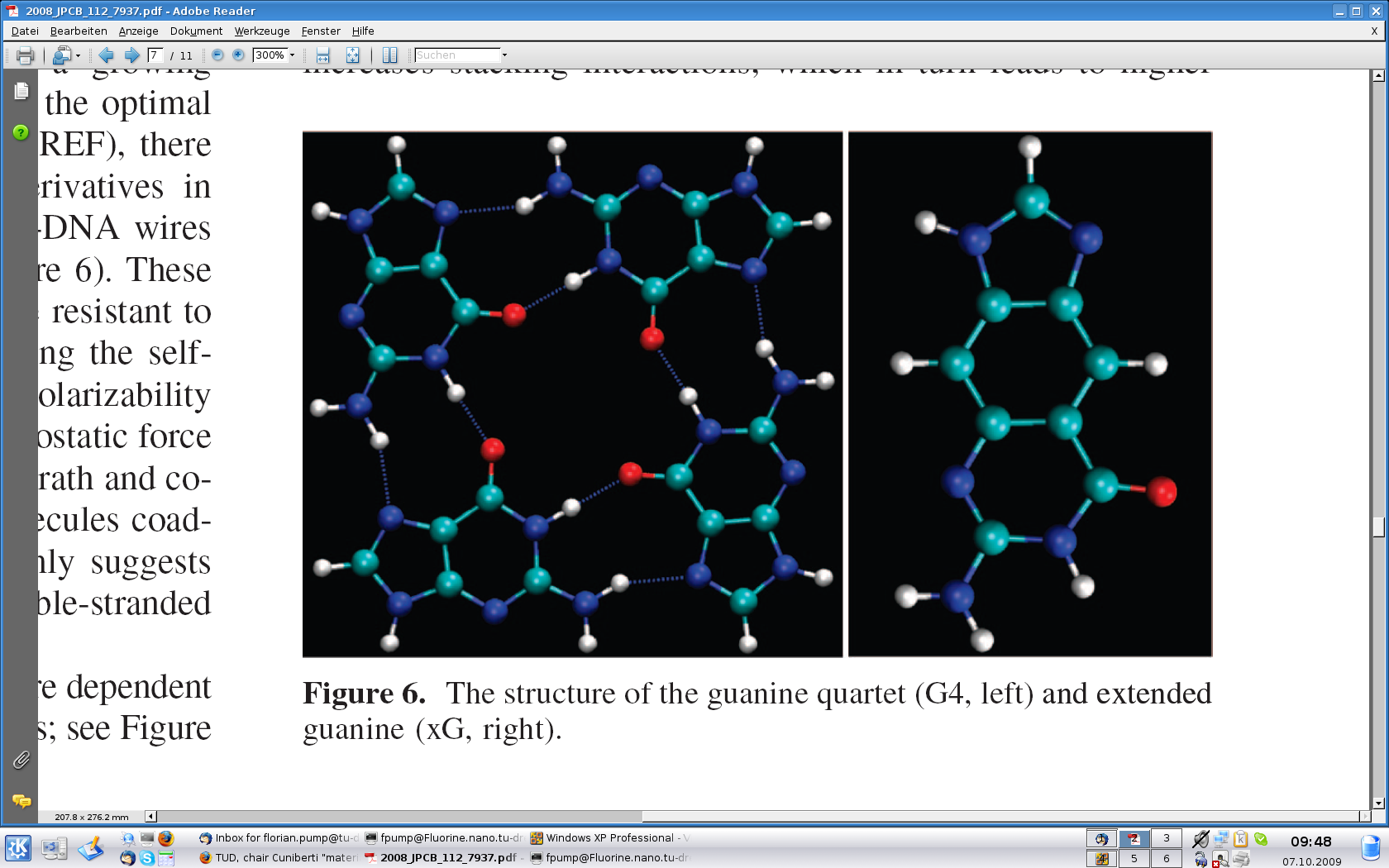Select the fit full page icon
Image resolution: width=1389 pixels, height=868 pixels.
point(352,55)
